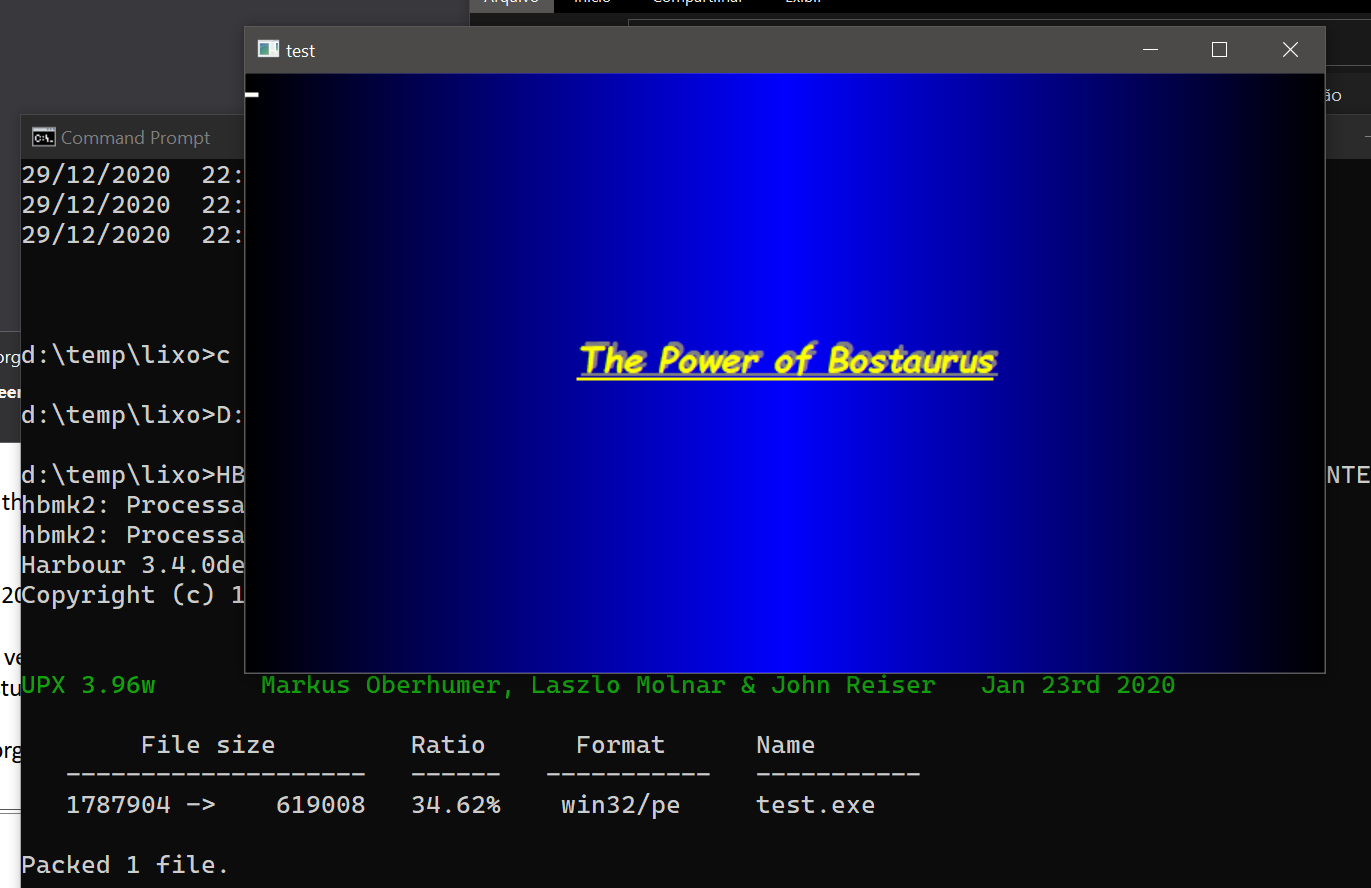Click the 'Format' column header

point(621,745)
